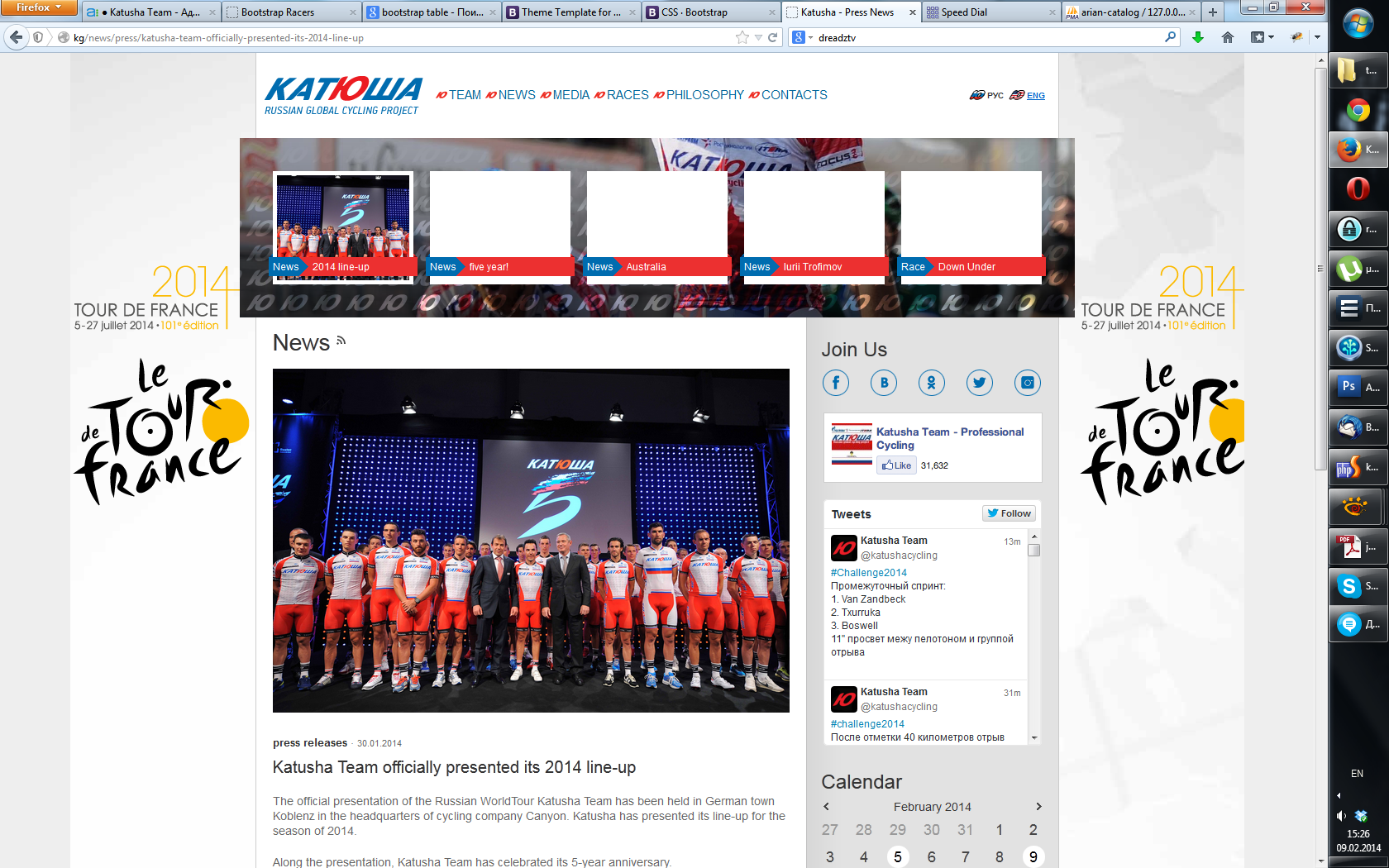Open Photoshop from the taskbar
The width and height of the screenshot is (1389, 868).
pos(1358,386)
